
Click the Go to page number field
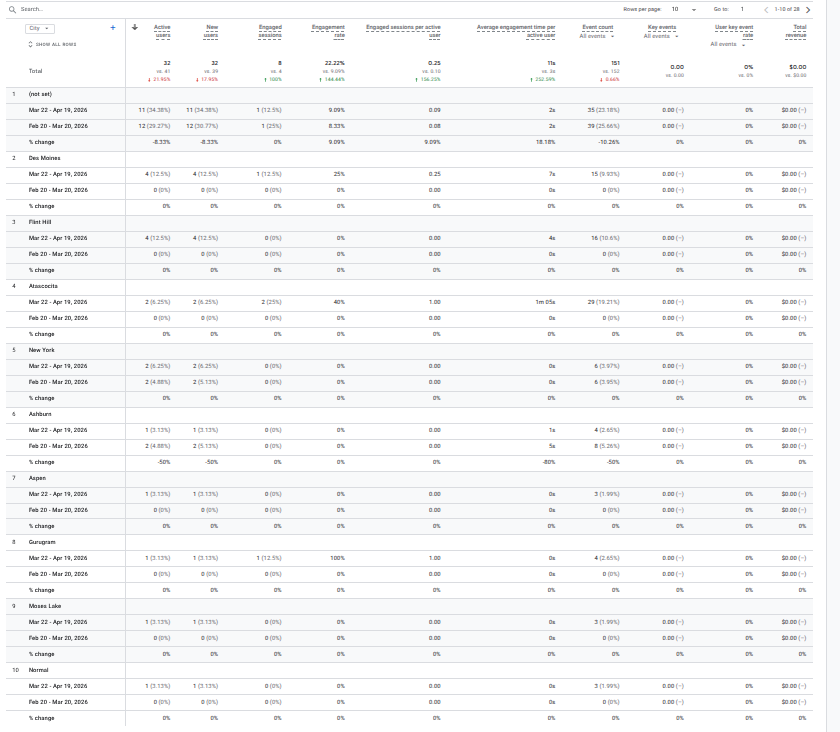pyautogui.click(x=744, y=8)
